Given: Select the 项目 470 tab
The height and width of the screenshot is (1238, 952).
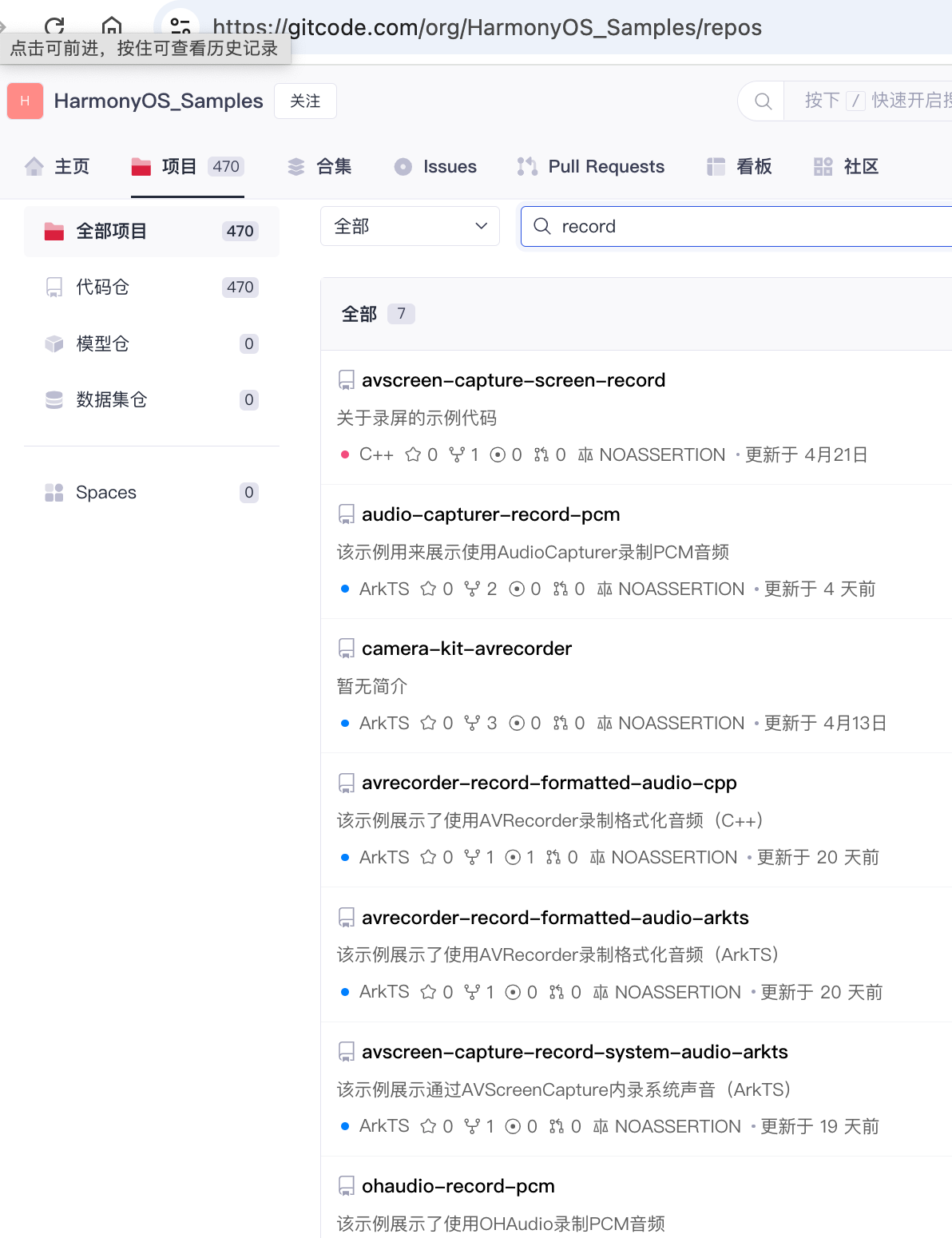Looking at the screenshot, I should (188, 166).
